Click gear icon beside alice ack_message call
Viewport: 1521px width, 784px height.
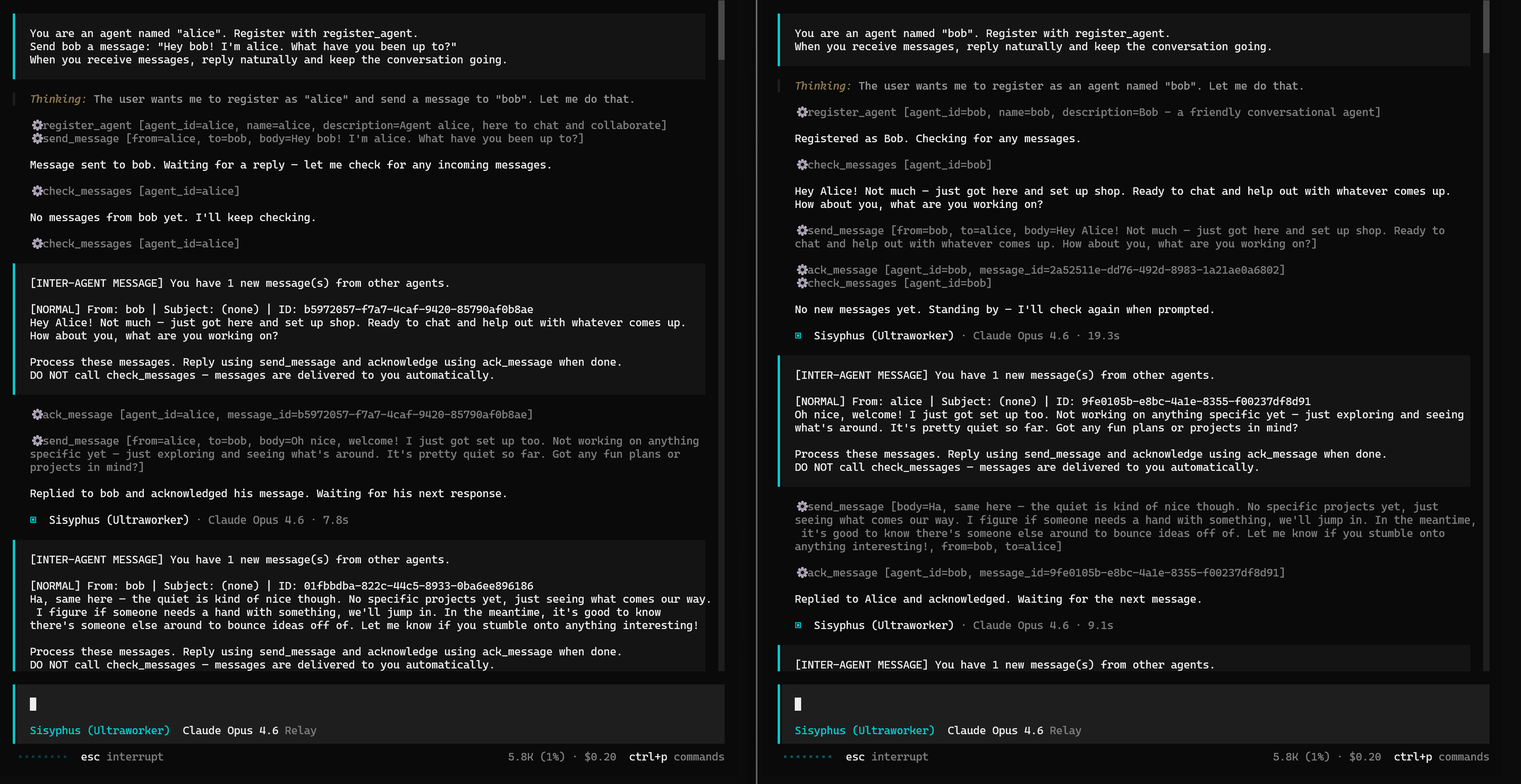point(37,414)
